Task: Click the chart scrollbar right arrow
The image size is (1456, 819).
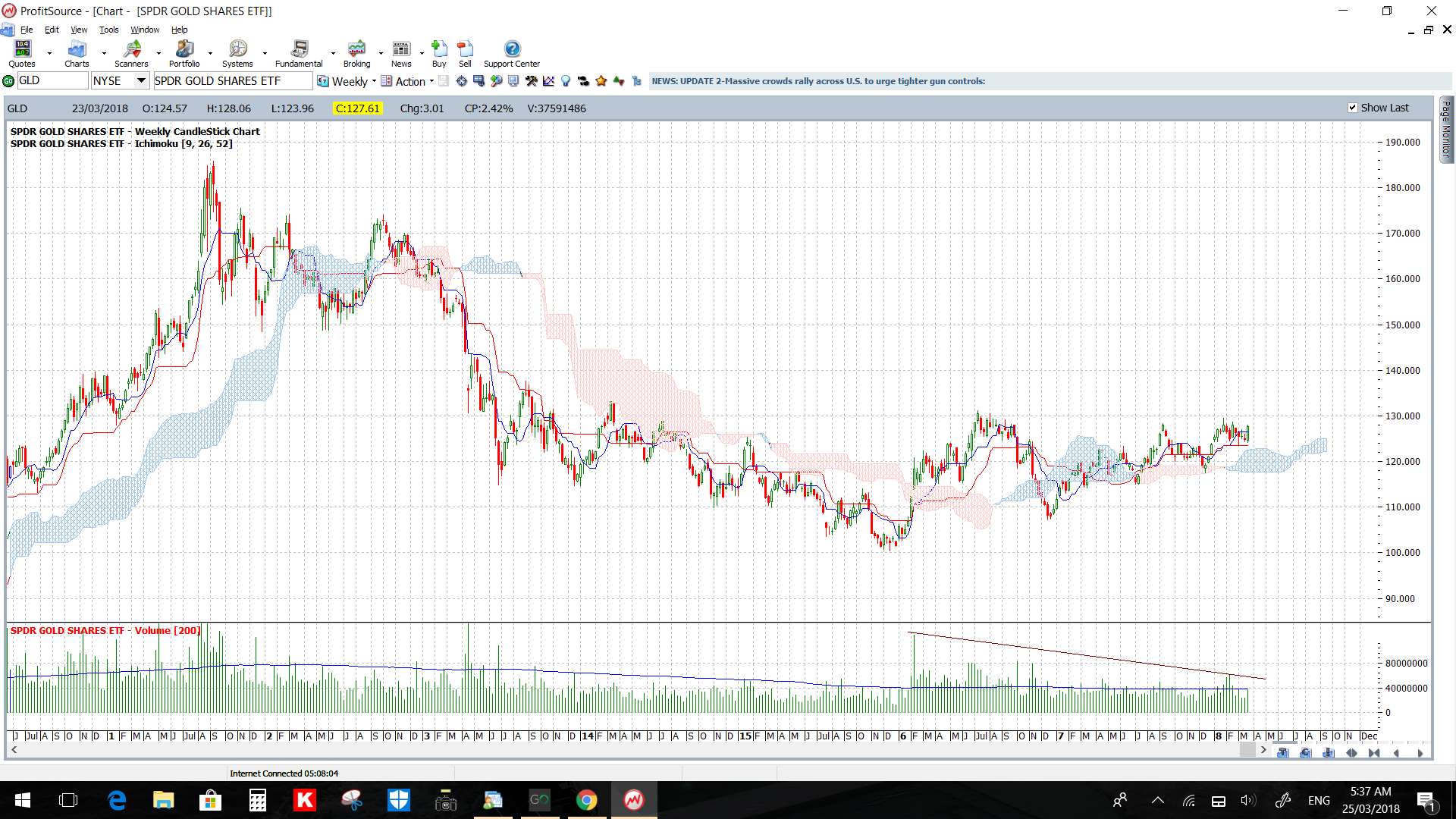Action: pyautogui.click(x=1263, y=750)
